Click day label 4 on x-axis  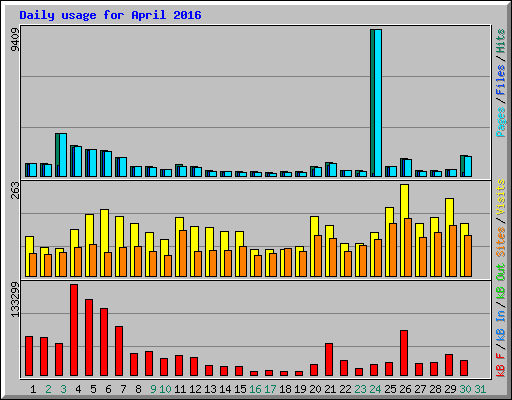pyautogui.click(x=78, y=389)
